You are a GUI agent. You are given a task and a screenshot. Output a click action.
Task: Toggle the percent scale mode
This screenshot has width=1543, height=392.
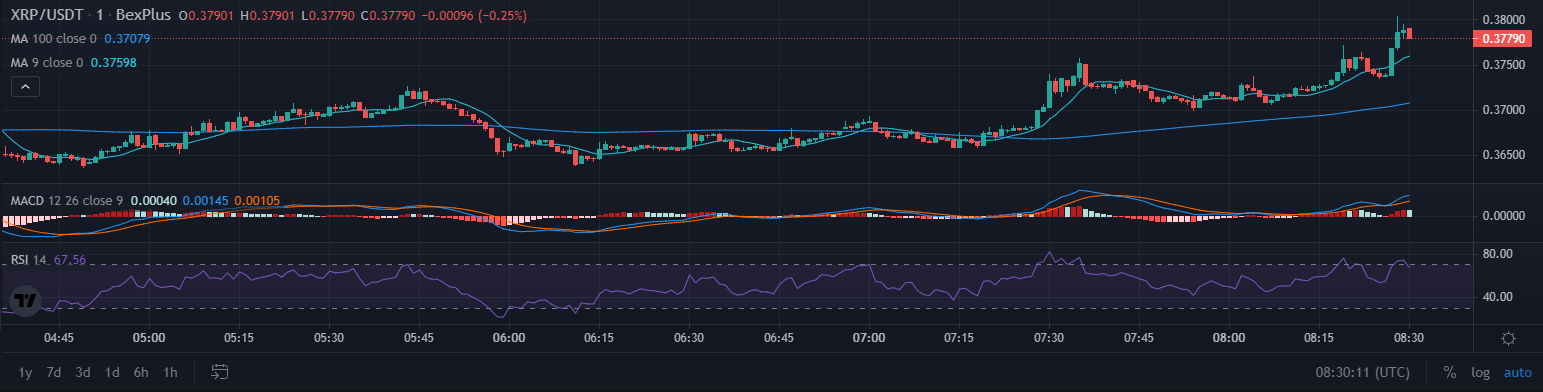(x=1449, y=372)
